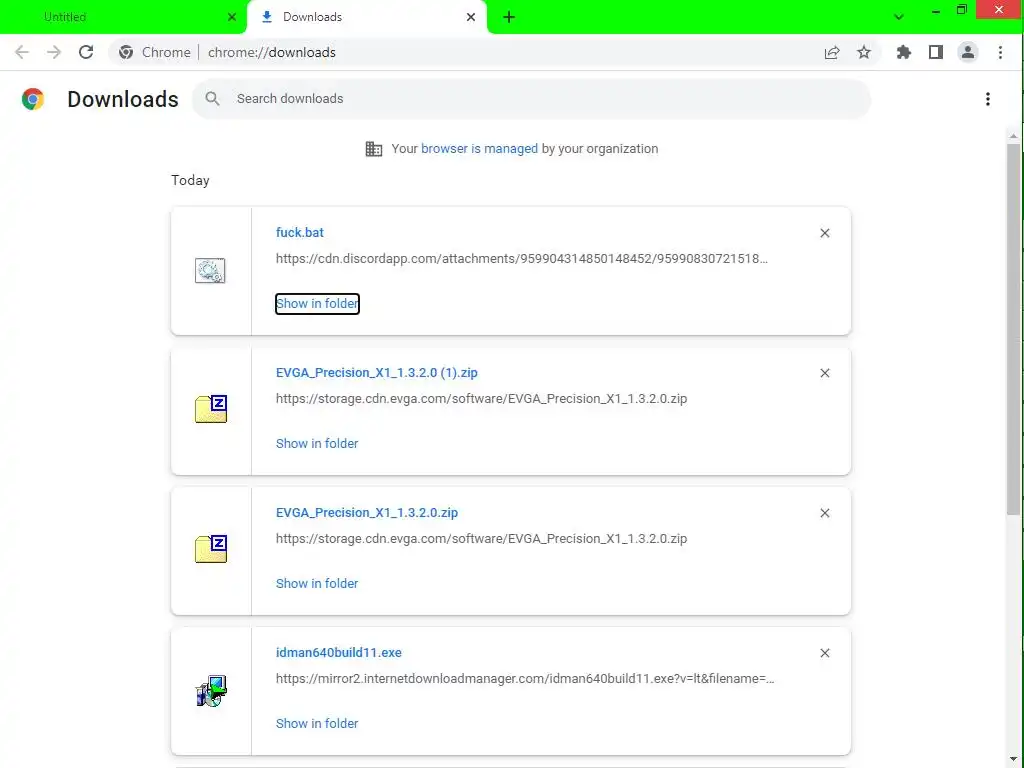Open the fuck.bat file link

tap(300, 232)
